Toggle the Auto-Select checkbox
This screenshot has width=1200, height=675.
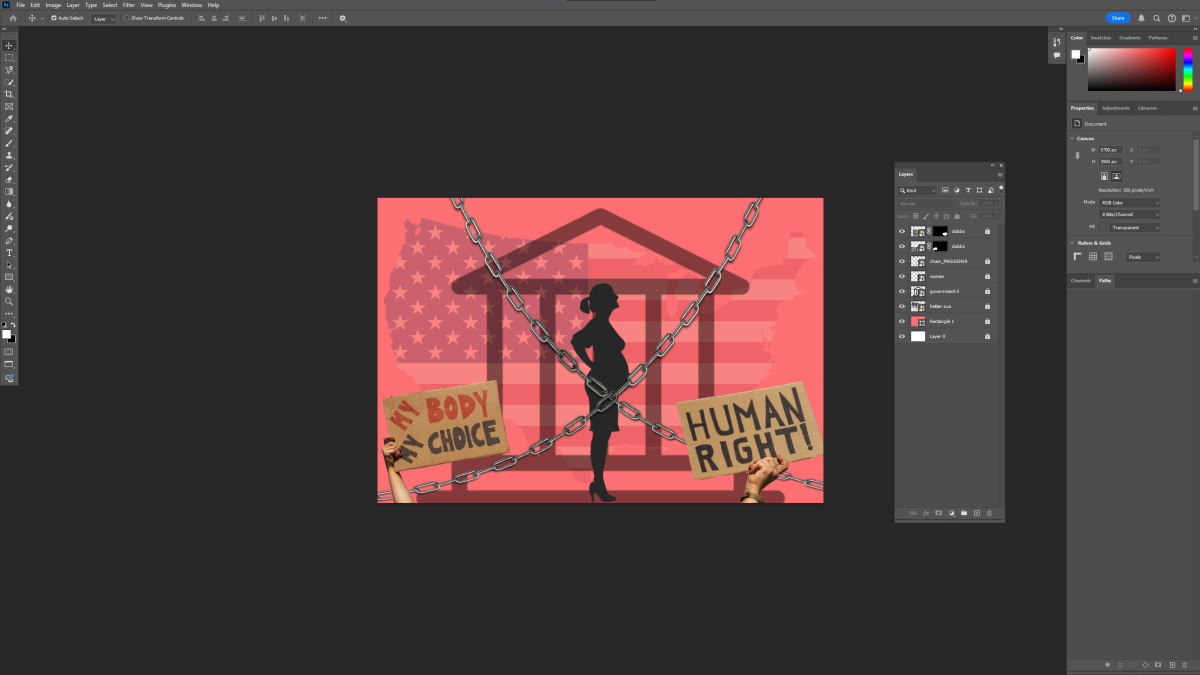(54, 18)
